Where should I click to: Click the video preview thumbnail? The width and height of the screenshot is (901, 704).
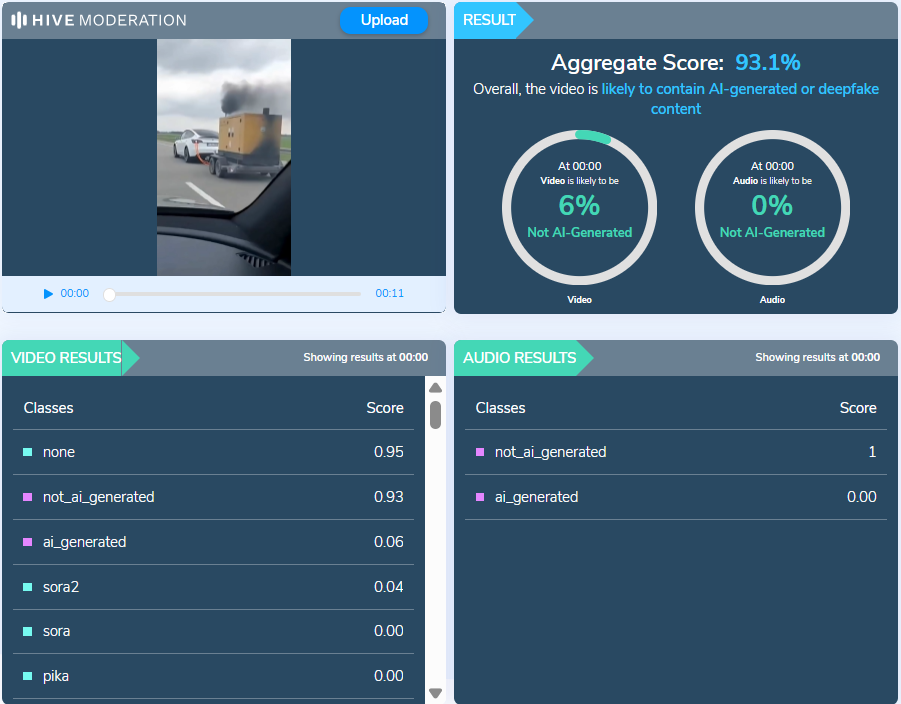[x=223, y=157]
